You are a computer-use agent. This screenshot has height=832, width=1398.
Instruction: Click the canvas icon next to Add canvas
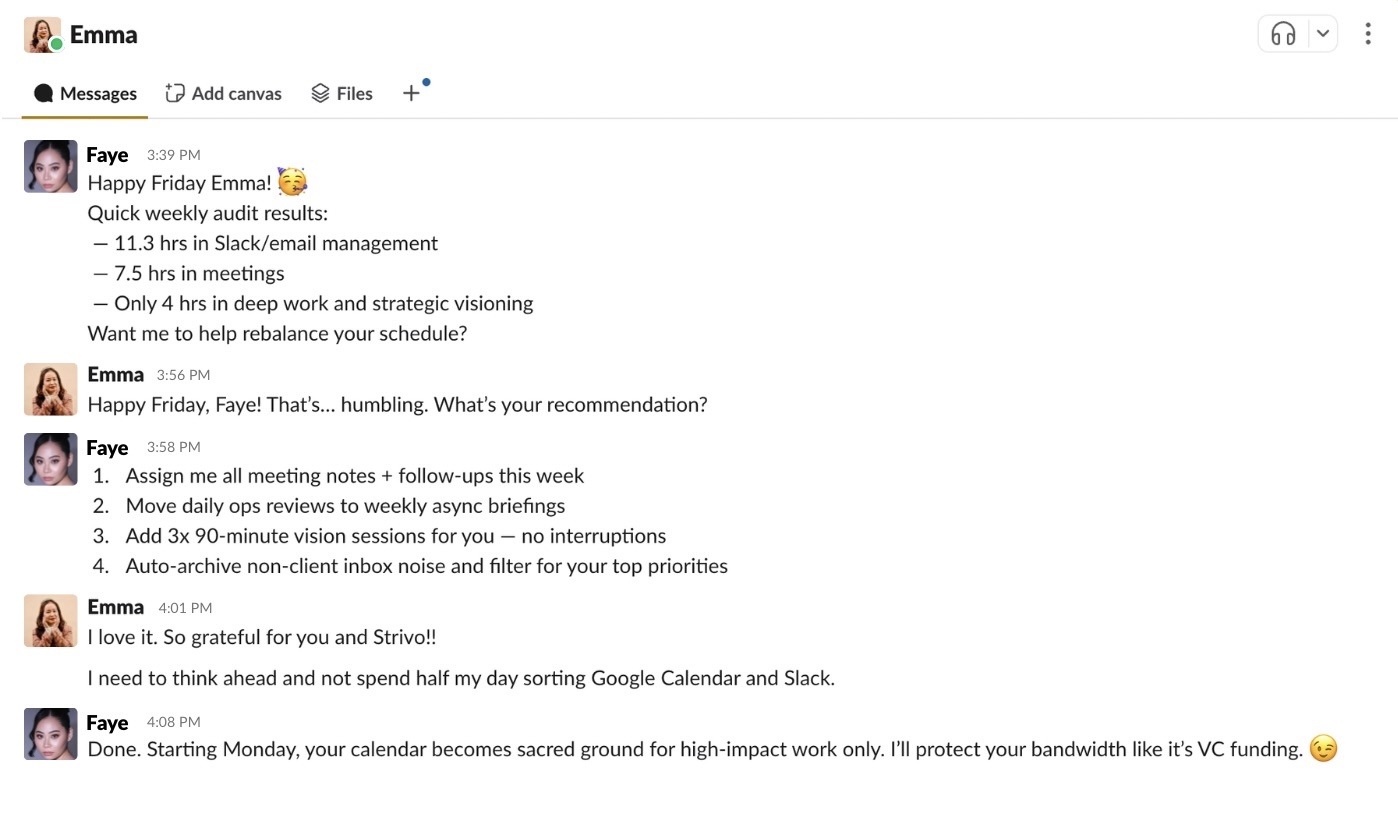pyautogui.click(x=175, y=94)
